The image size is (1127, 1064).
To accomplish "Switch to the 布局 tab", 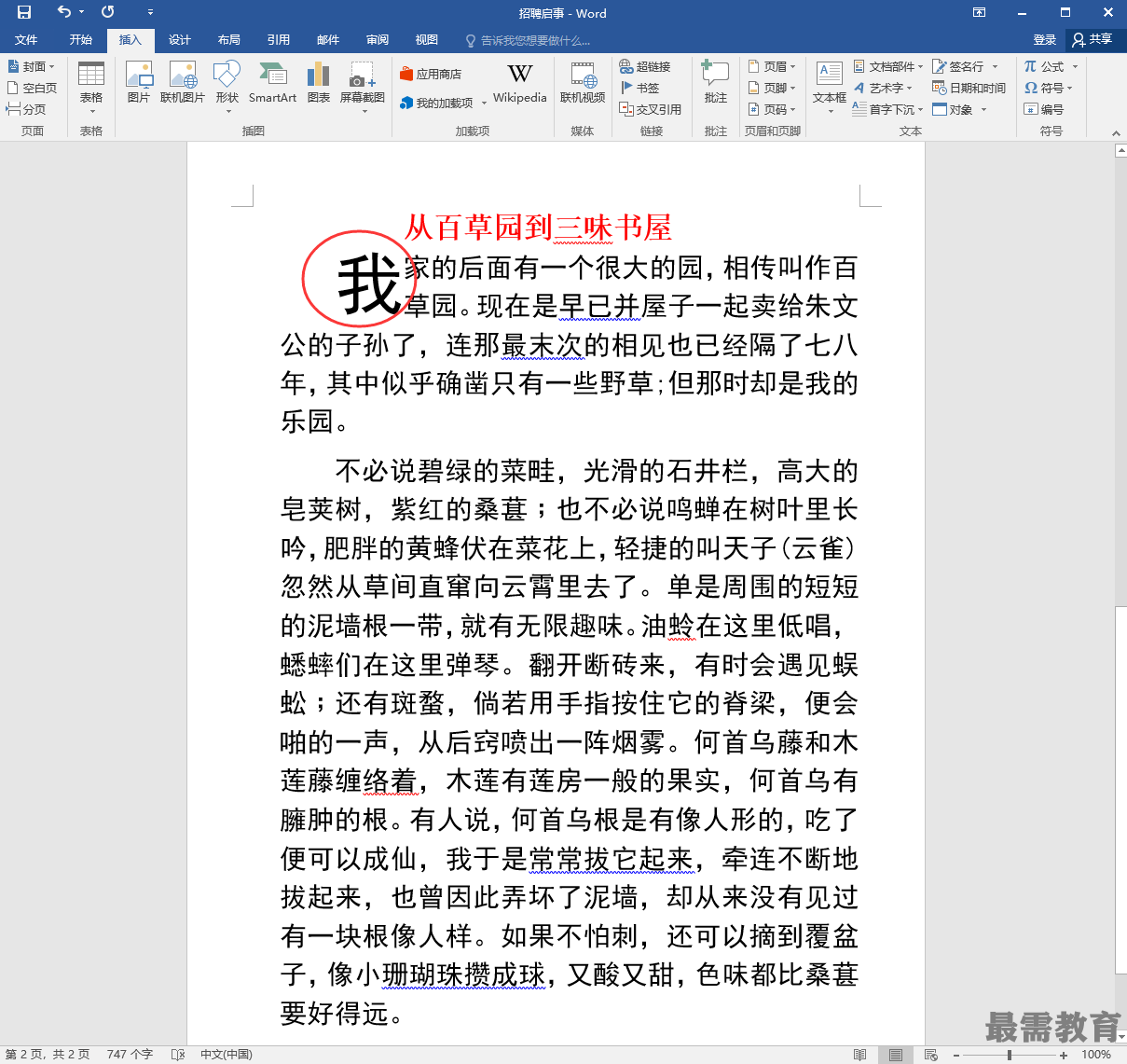I will point(229,40).
